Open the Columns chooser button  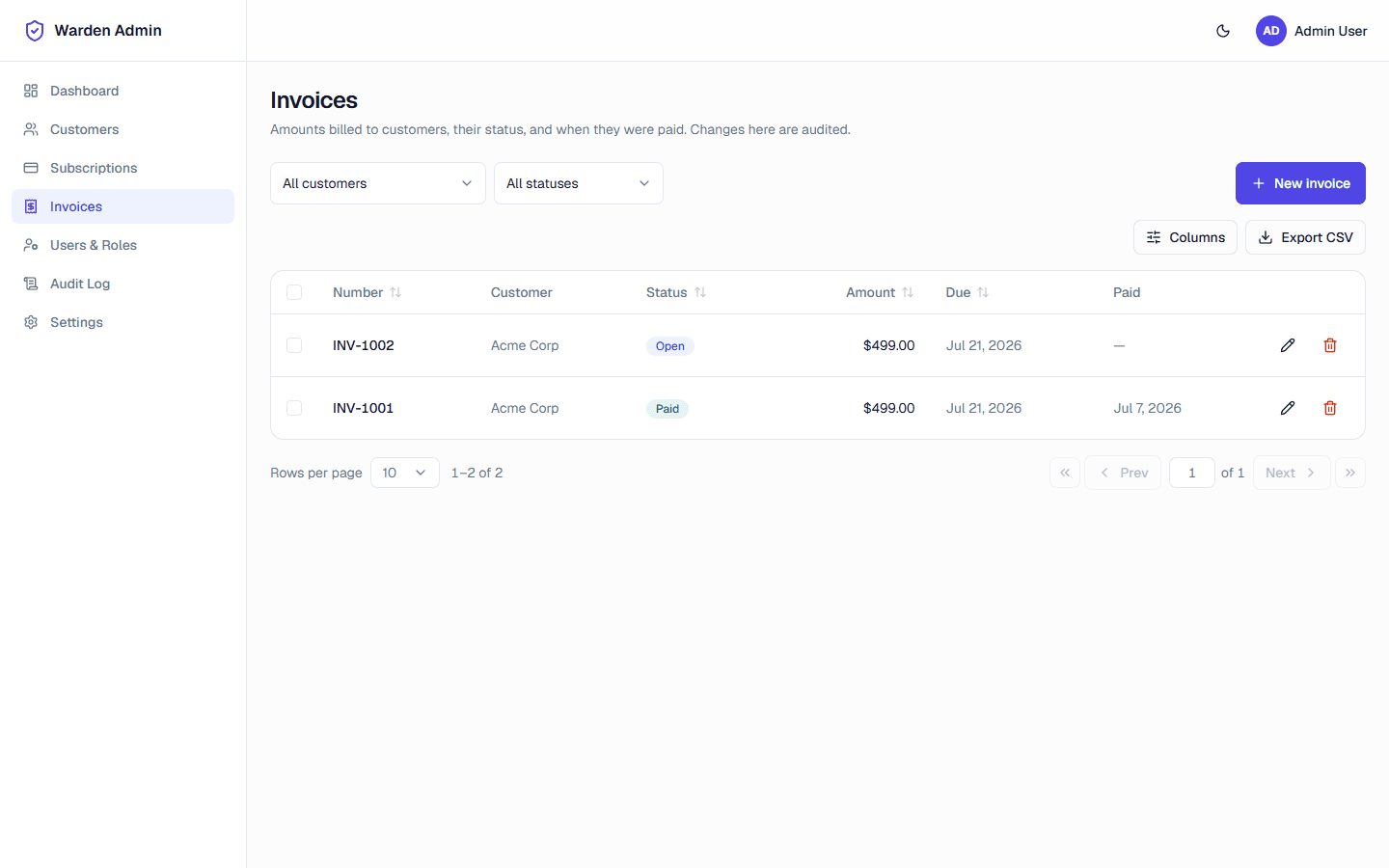[1185, 237]
